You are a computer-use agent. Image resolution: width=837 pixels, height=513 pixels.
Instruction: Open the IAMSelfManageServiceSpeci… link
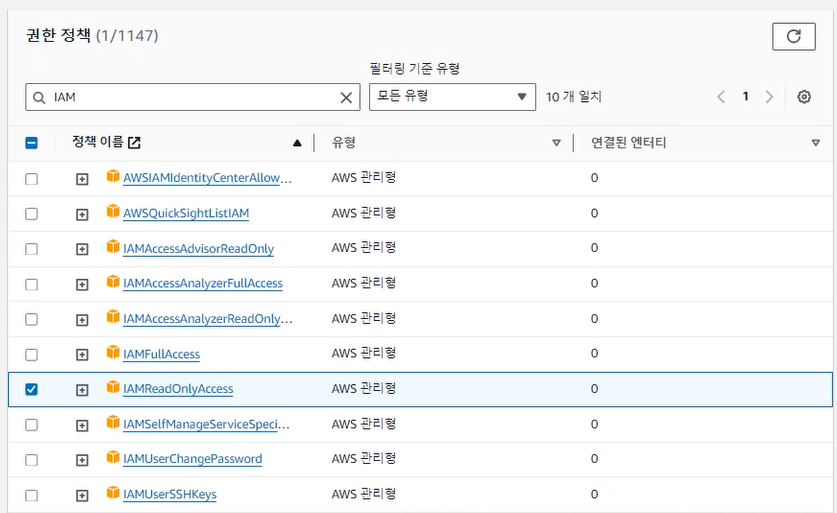[206, 424]
